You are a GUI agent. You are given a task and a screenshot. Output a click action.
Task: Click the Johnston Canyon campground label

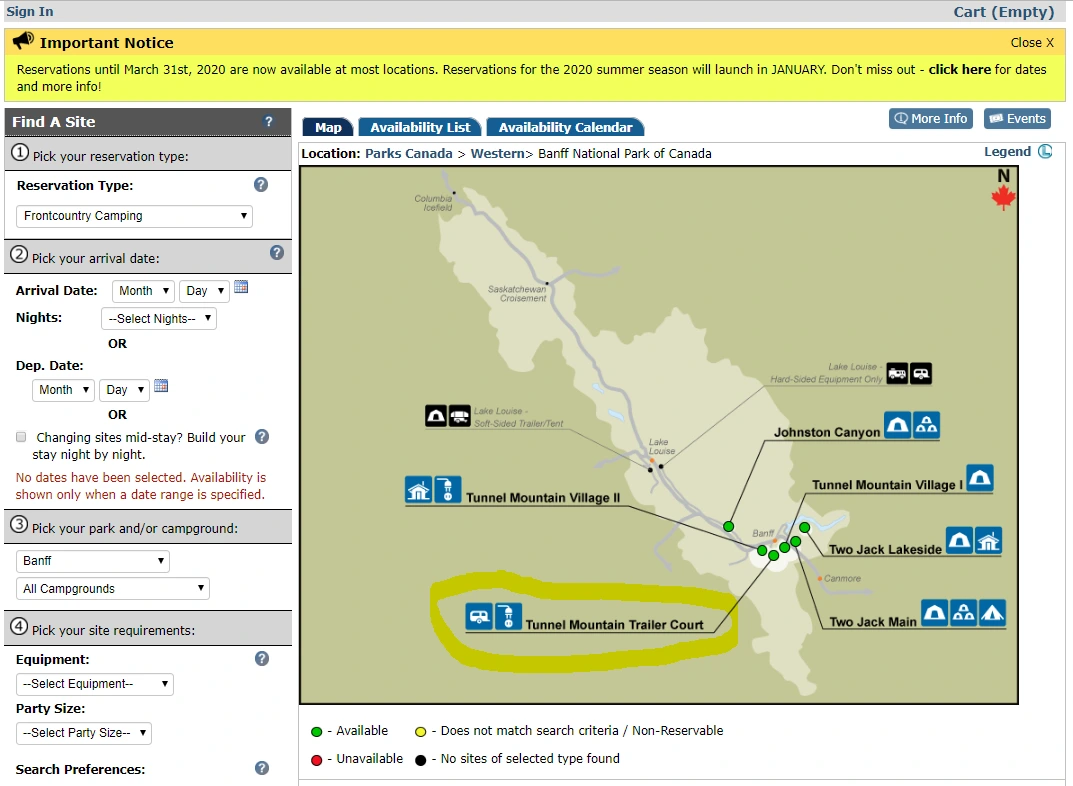827,432
